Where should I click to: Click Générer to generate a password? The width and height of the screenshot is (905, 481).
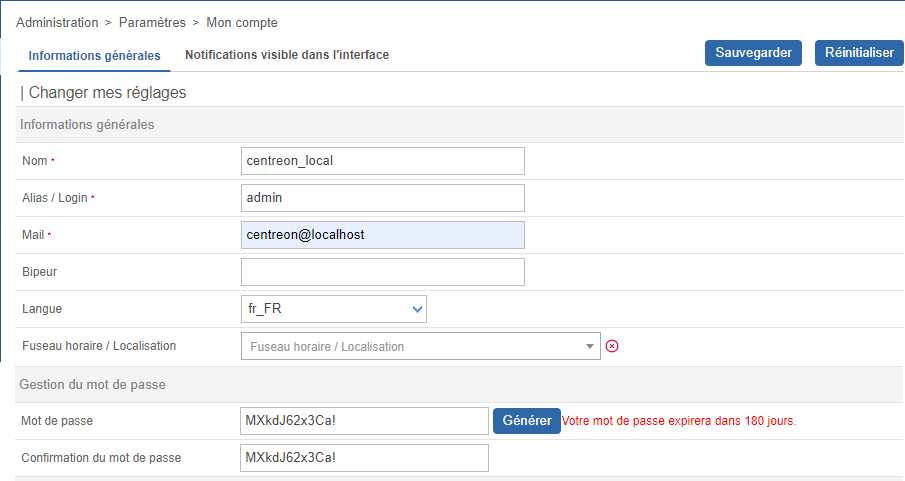526,421
